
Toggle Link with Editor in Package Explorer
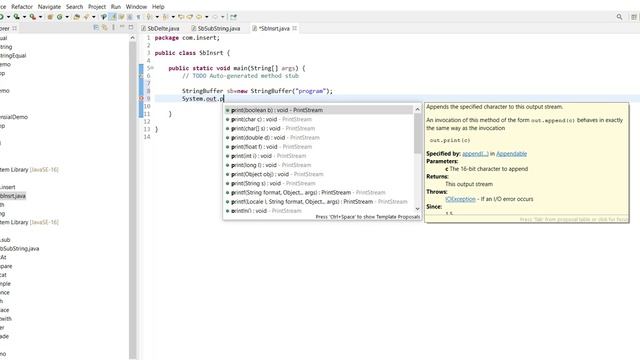tap(105, 27)
